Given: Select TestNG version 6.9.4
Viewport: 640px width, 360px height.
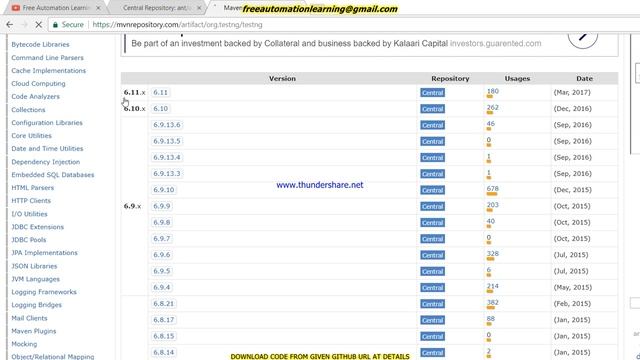Looking at the screenshot, I should click(162, 287).
